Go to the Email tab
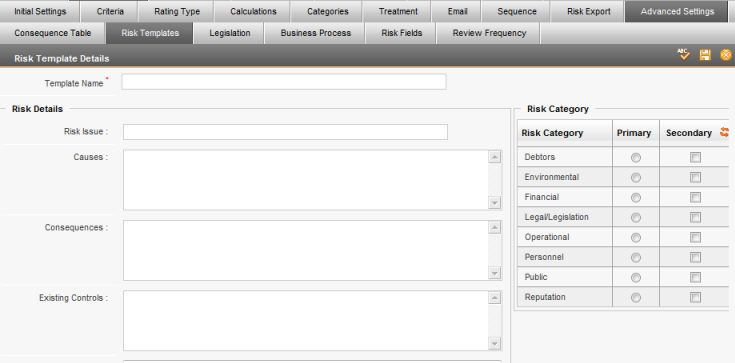 [x=458, y=11]
